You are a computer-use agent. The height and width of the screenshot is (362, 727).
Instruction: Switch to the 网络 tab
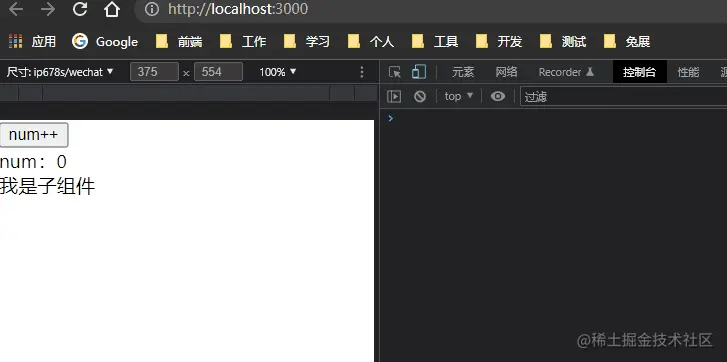tap(506, 72)
